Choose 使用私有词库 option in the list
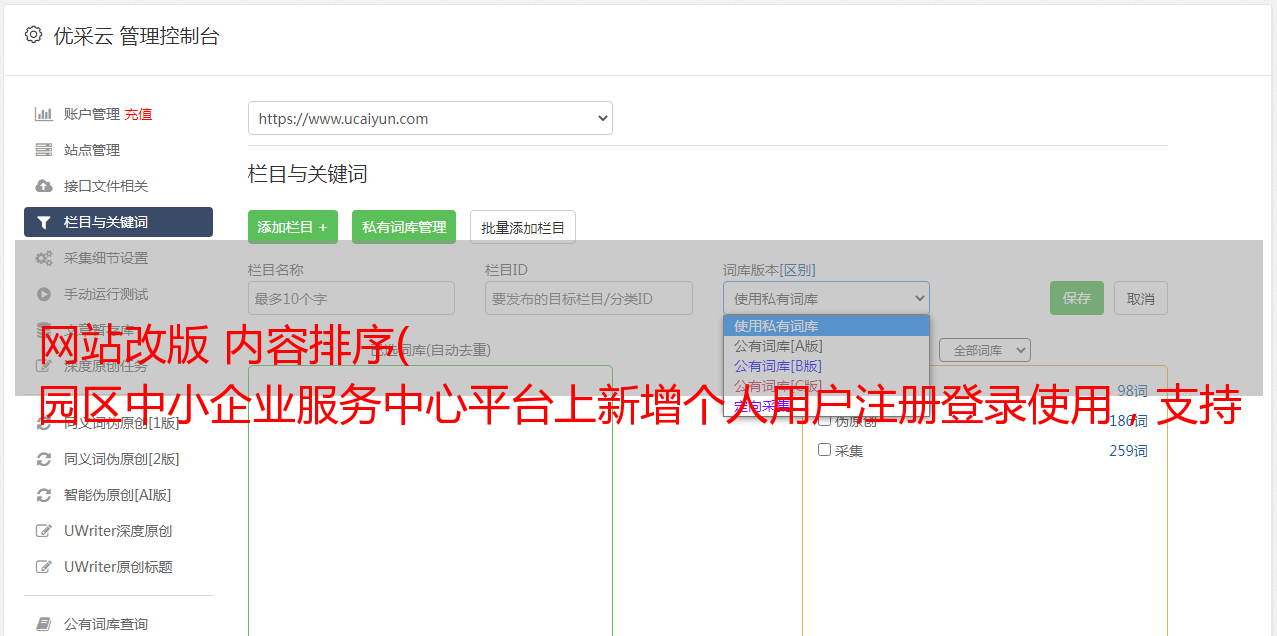Viewport: 1277px width, 636px height. [826, 326]
